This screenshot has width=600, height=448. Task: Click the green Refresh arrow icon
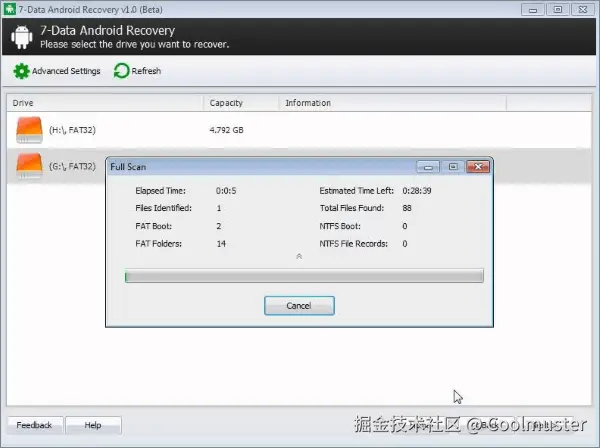pos(122,71)
